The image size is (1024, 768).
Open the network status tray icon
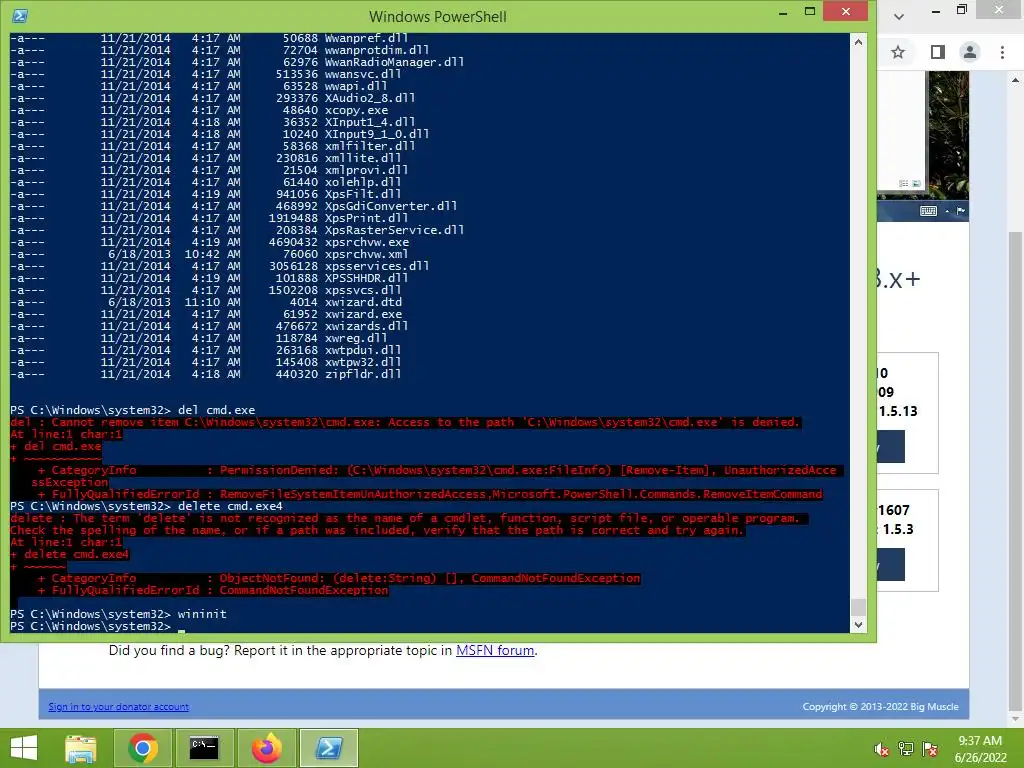pyautogui.click(x=906, y=749)
